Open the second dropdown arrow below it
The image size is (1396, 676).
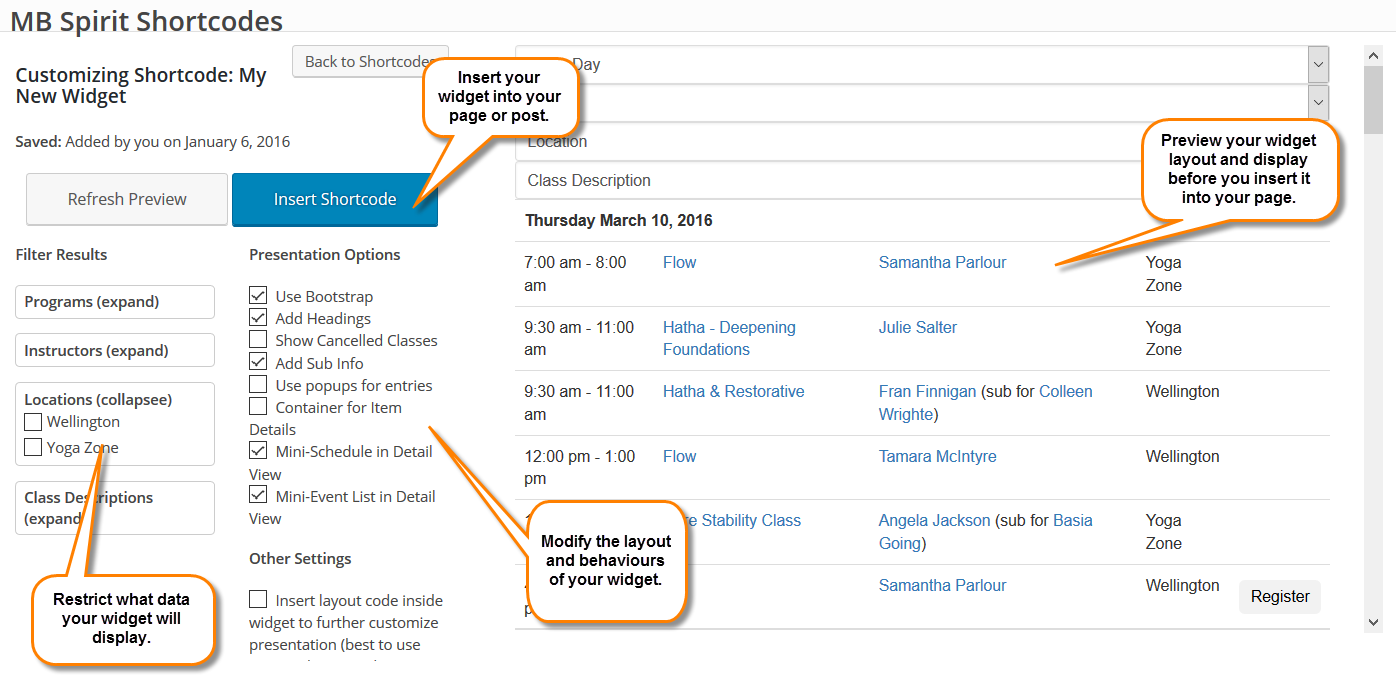click(x=1318, y=102)
